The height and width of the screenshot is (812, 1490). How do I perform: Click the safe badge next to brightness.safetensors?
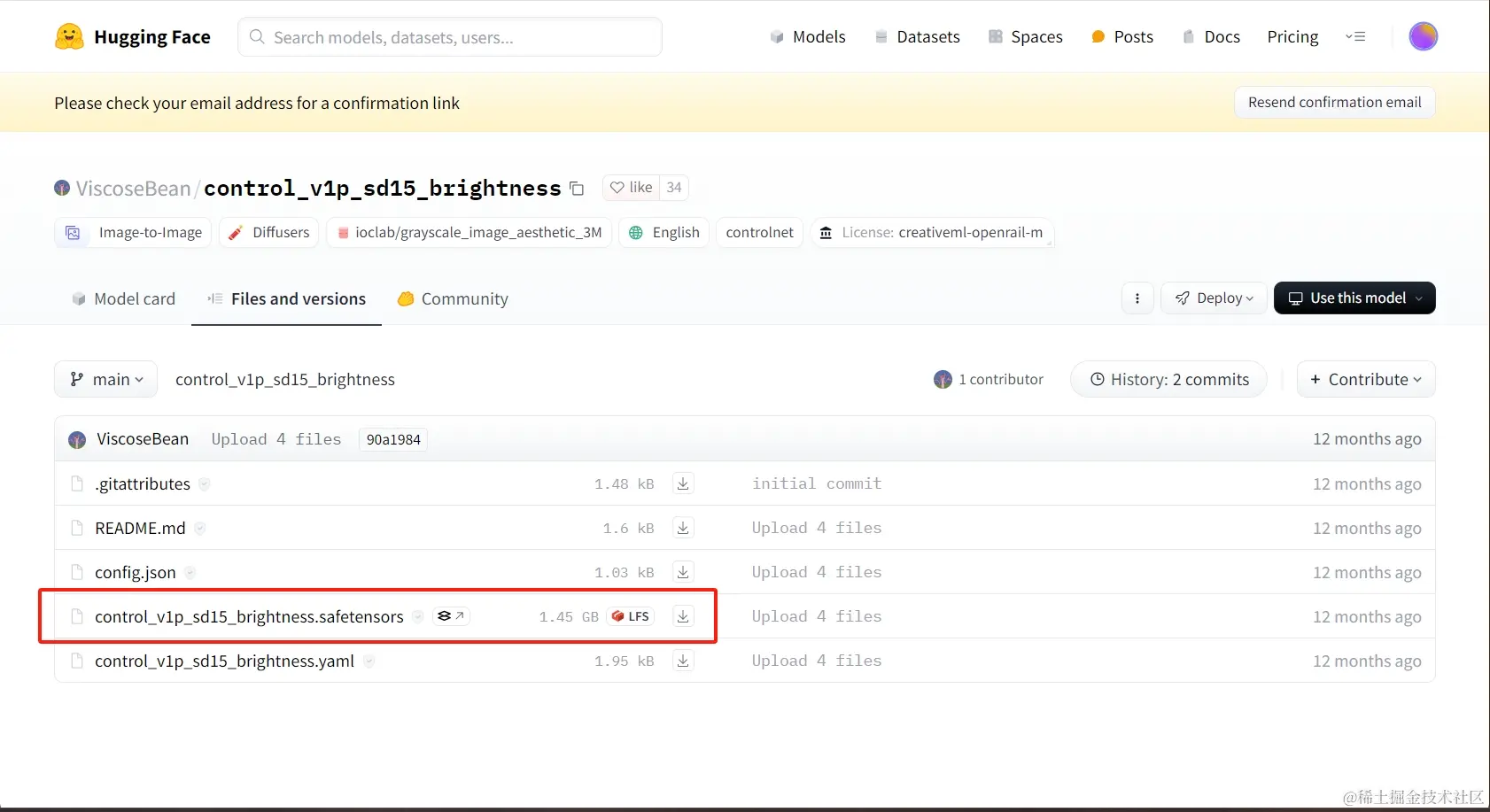click(418, 617)
